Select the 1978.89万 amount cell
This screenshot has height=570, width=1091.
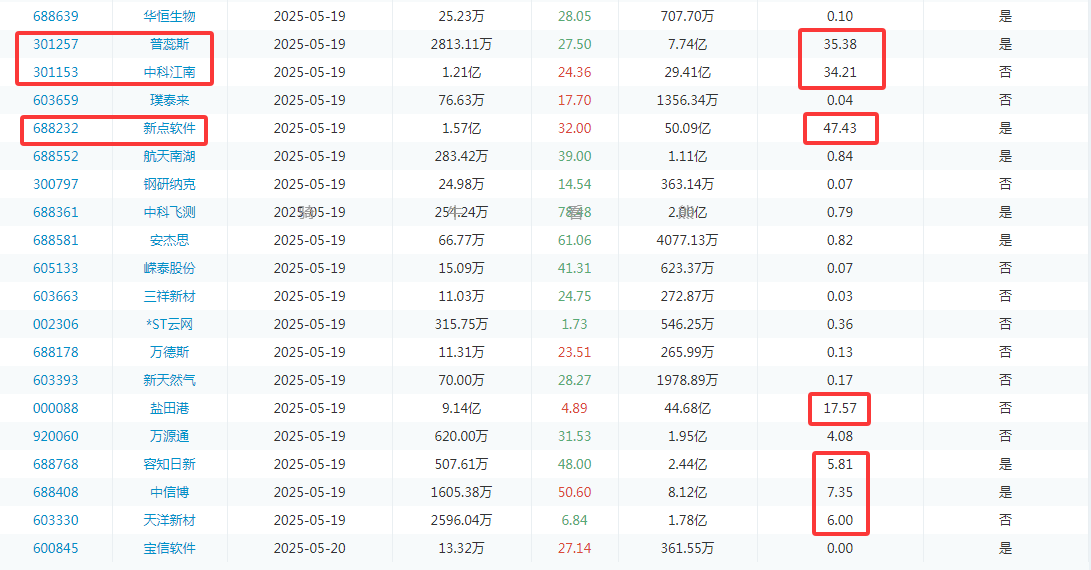[687, 380]
